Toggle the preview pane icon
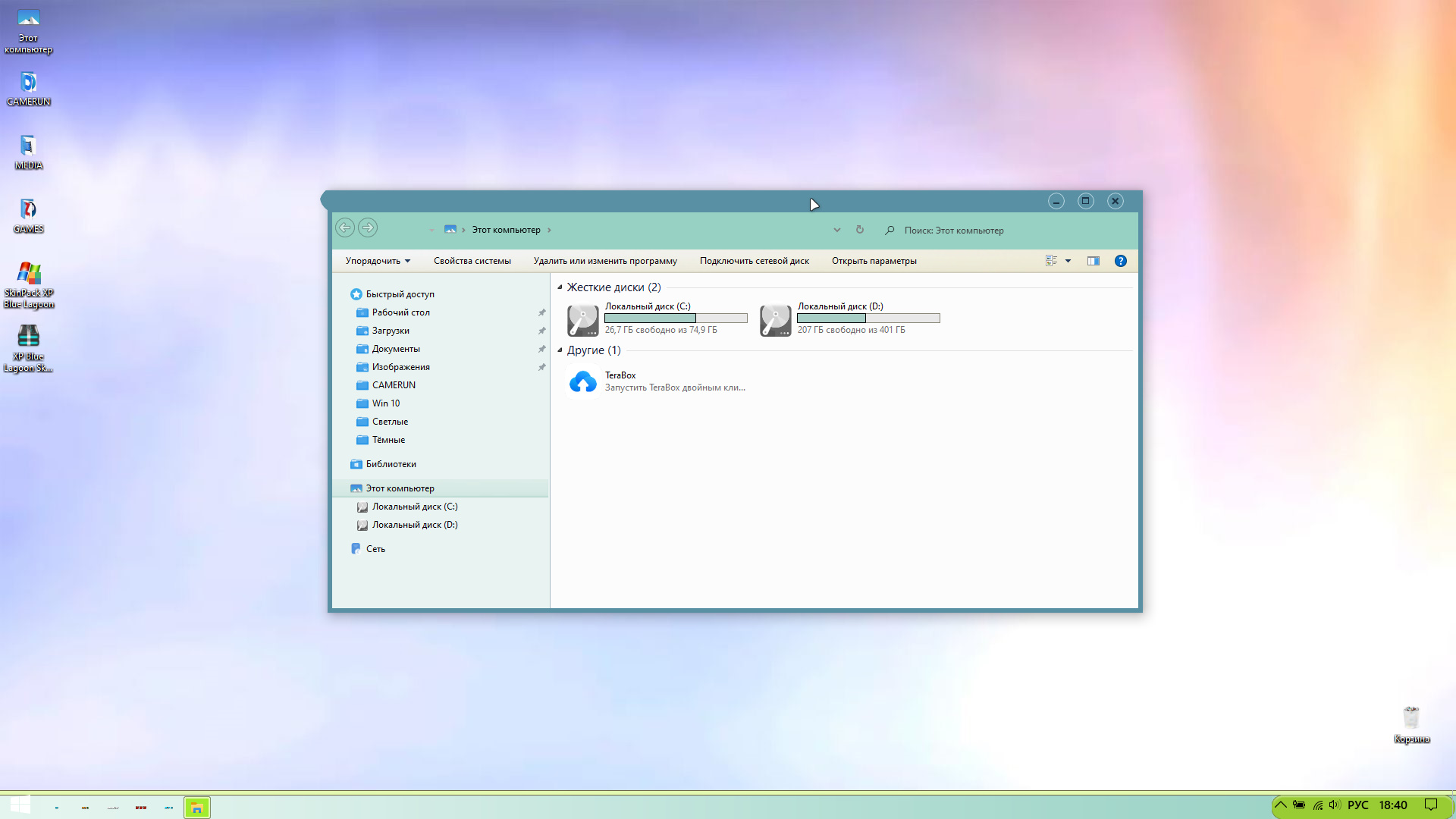 1093,261
